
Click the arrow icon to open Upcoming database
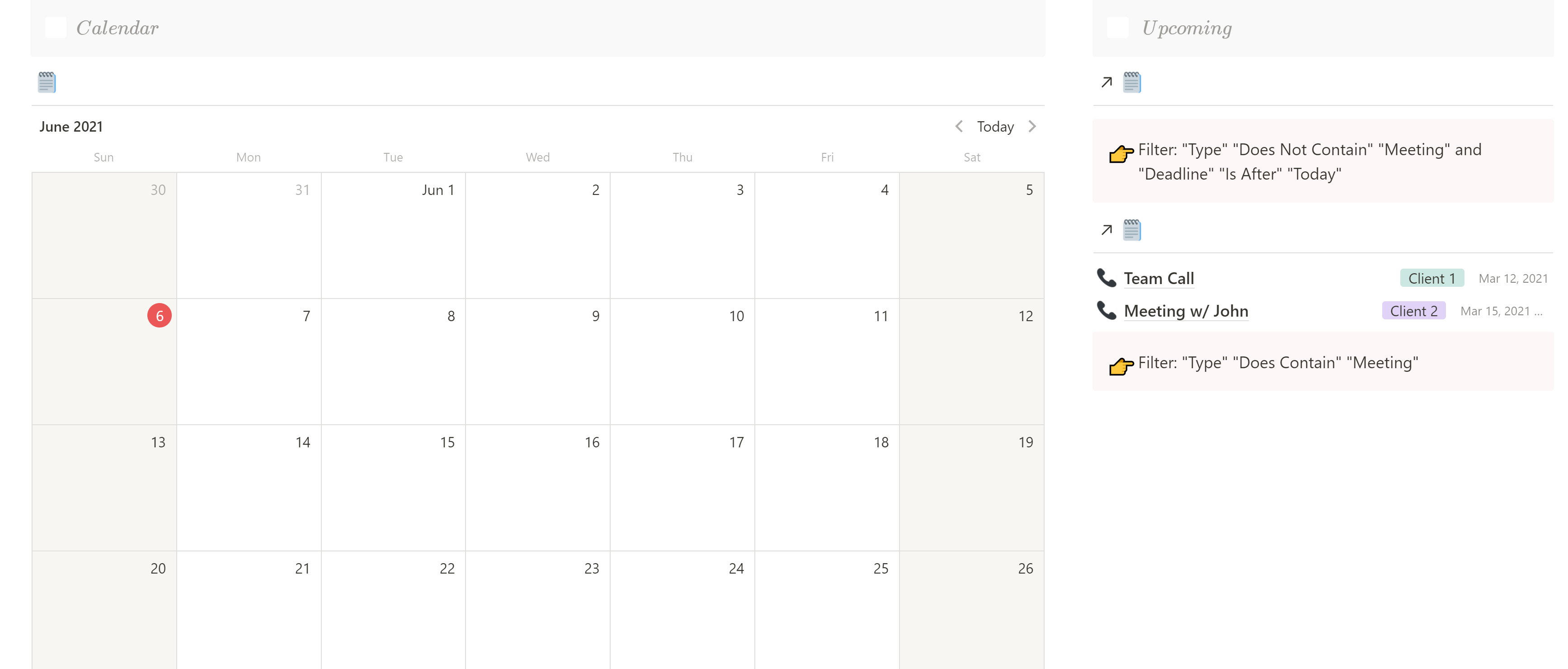pyautogui.click(x=1107, y=82)
